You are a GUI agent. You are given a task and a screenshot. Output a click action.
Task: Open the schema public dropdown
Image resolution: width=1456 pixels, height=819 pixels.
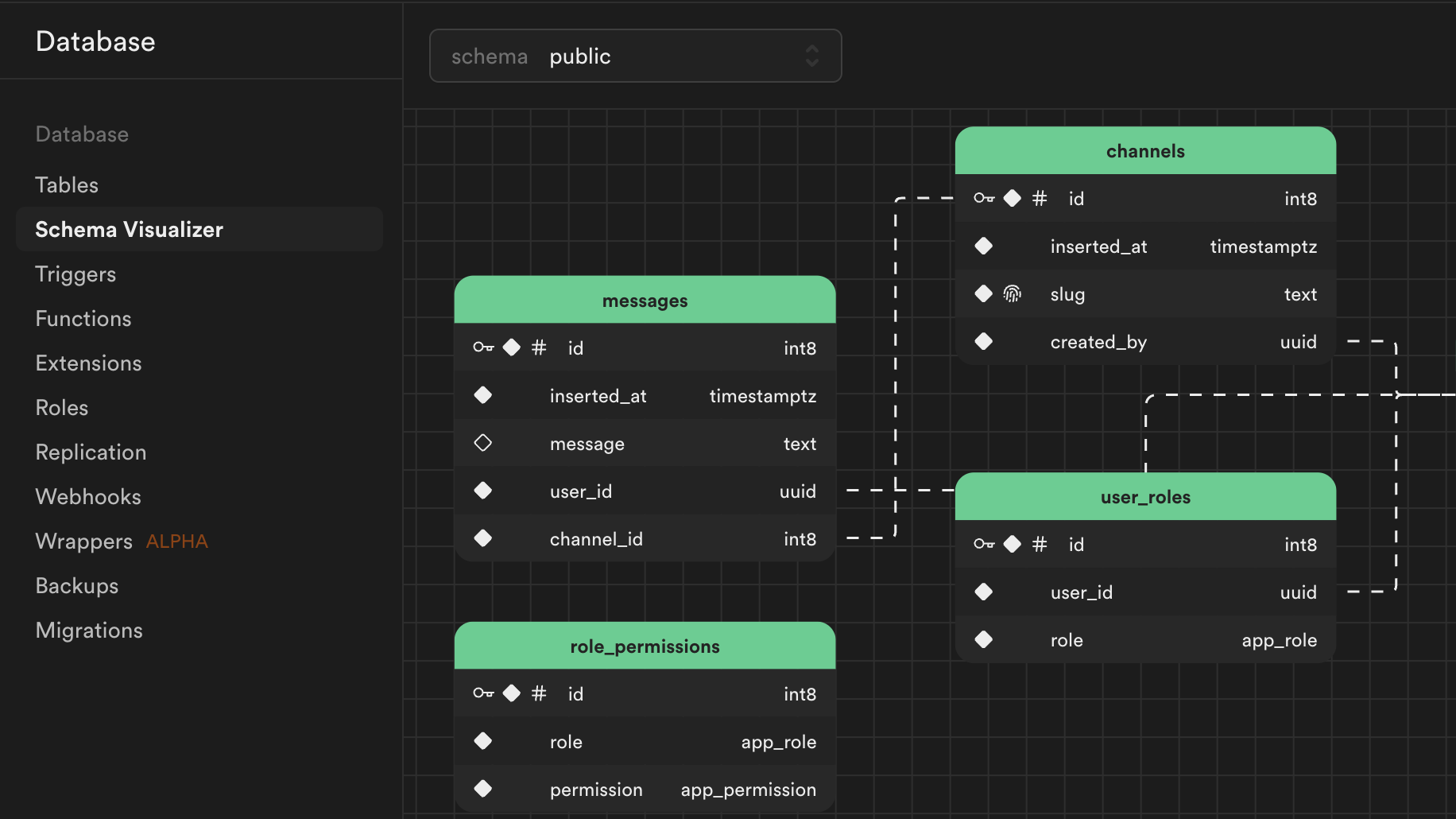pyautogui.click(x=635, y=56)
